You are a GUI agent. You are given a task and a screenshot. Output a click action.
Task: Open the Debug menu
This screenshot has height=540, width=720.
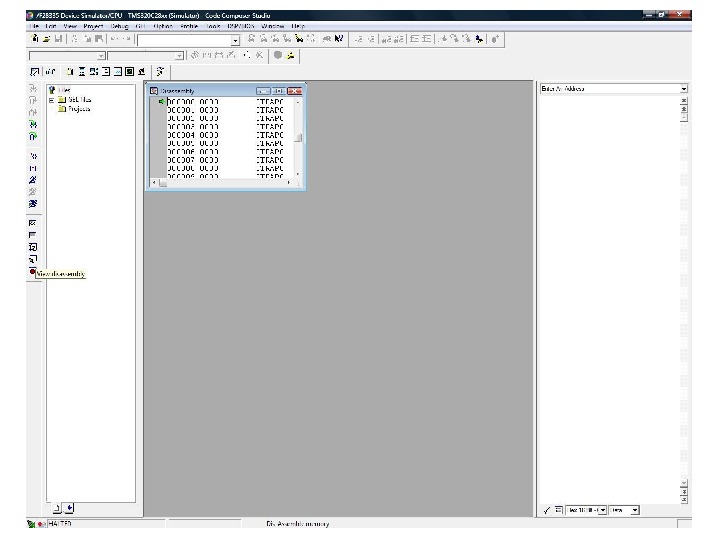click(x=119, y=26)
